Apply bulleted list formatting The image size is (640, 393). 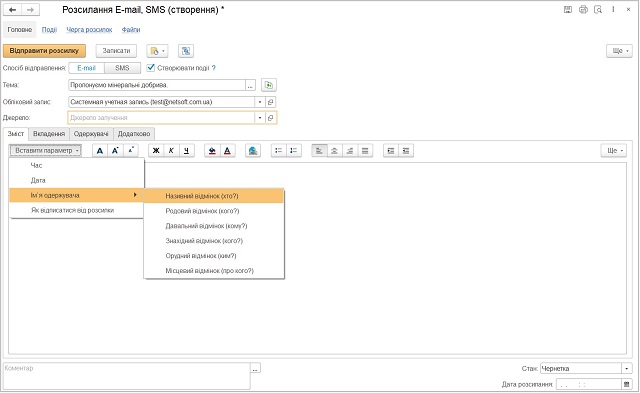click(279, 151)
